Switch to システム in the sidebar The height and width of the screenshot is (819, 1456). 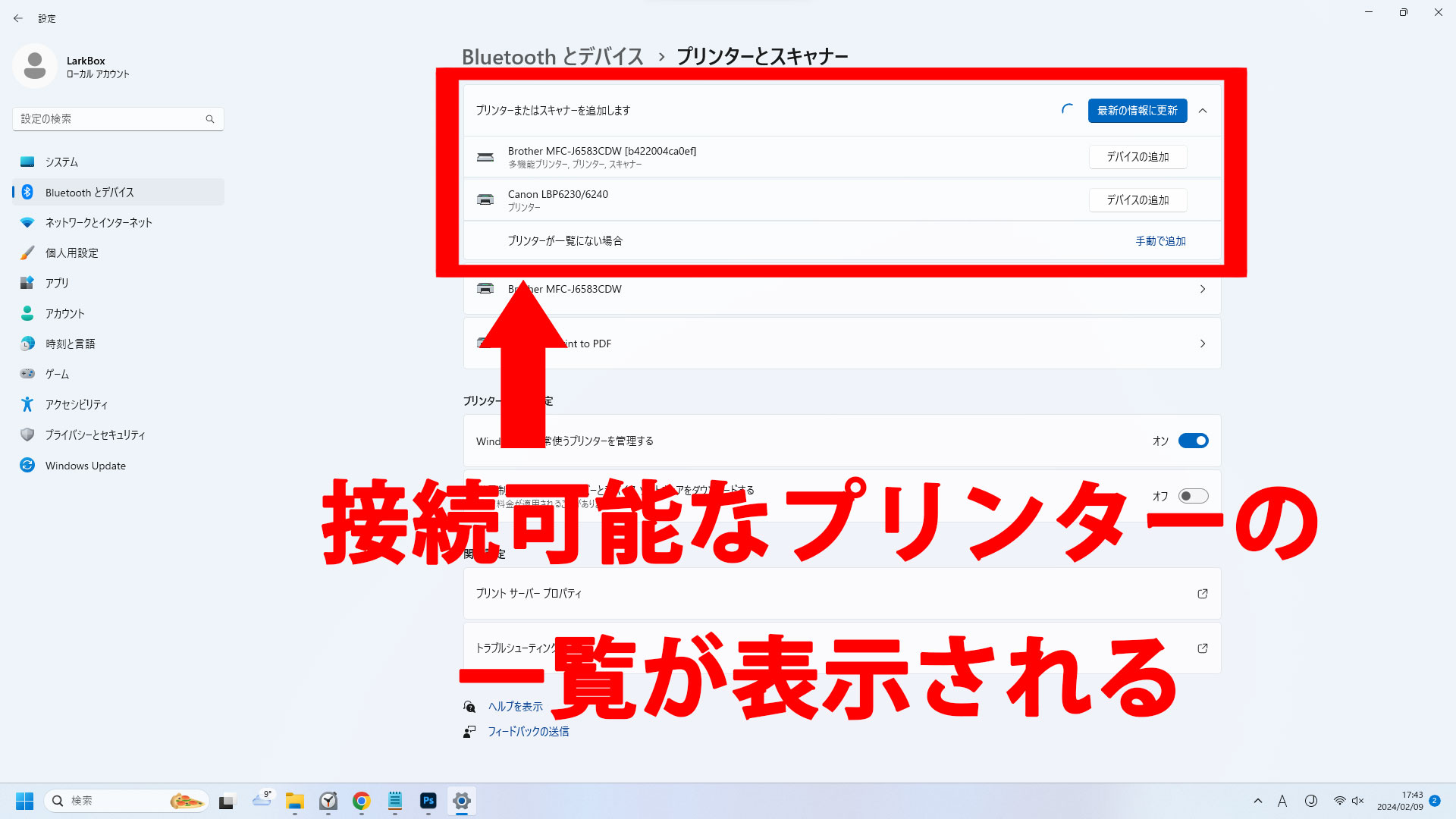click(61, 162)
